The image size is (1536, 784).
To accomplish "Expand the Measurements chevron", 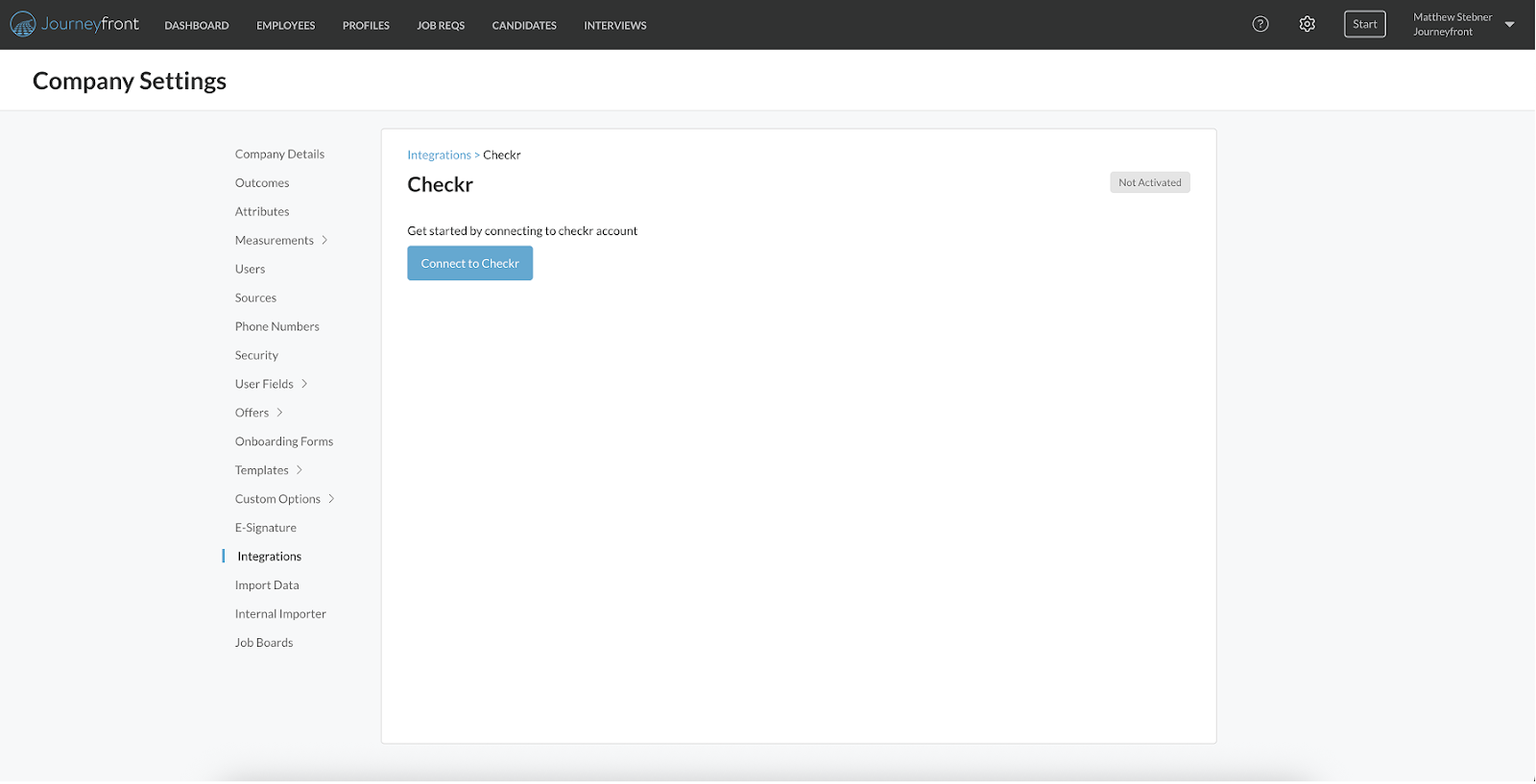I will 324,241.
